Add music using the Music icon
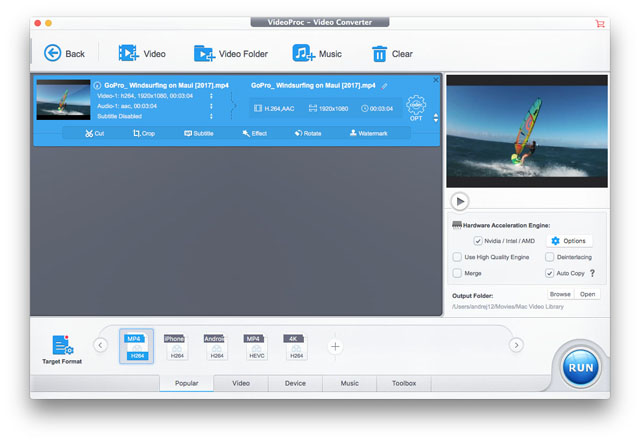This screenshot has width=640, height=442. click(x=303, y=53)
